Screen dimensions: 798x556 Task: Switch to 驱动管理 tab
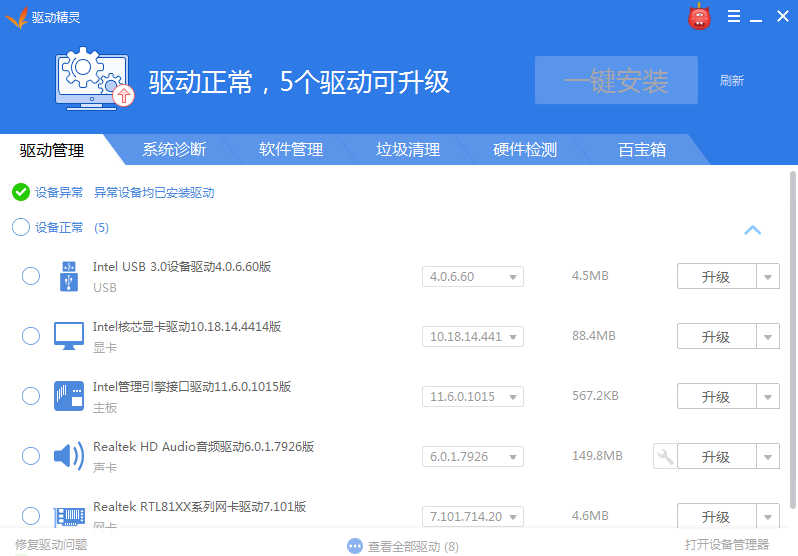tap(52, 150)
